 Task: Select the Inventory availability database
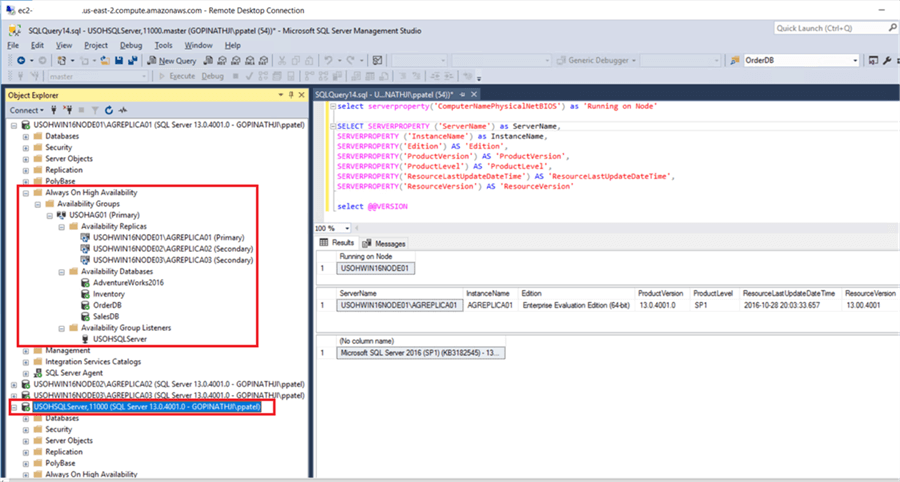click(x=108, y=294)
